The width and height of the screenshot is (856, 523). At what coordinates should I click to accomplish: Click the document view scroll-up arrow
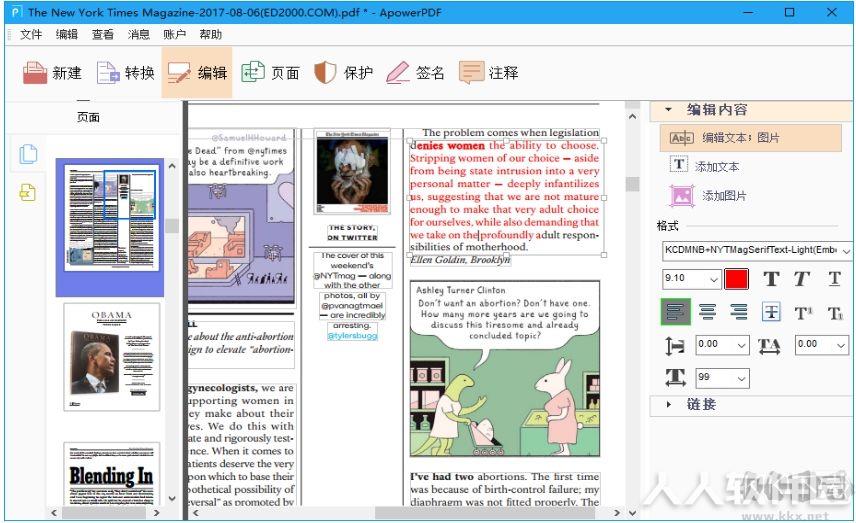632,116
